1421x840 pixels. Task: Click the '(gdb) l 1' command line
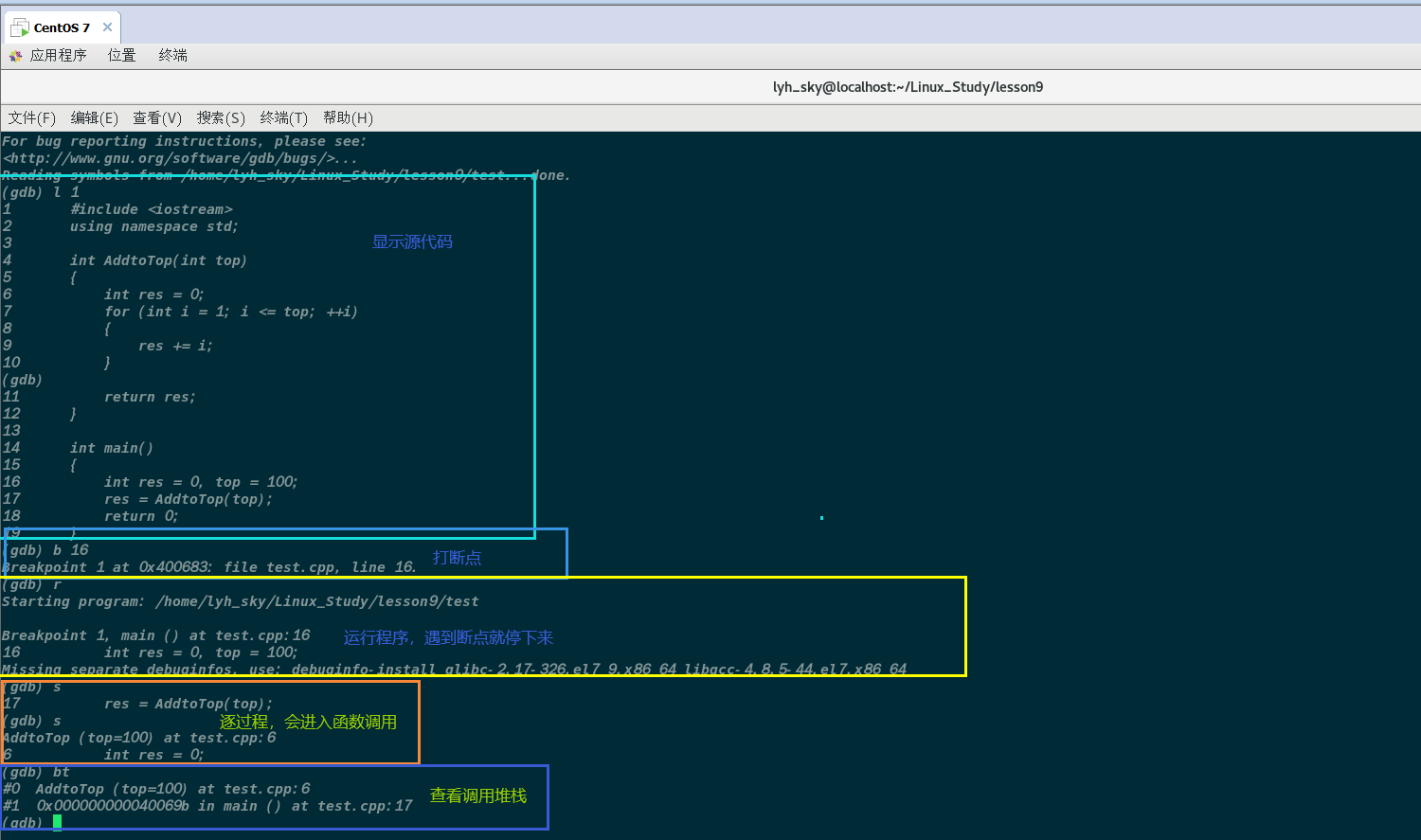tap(41, 192)
